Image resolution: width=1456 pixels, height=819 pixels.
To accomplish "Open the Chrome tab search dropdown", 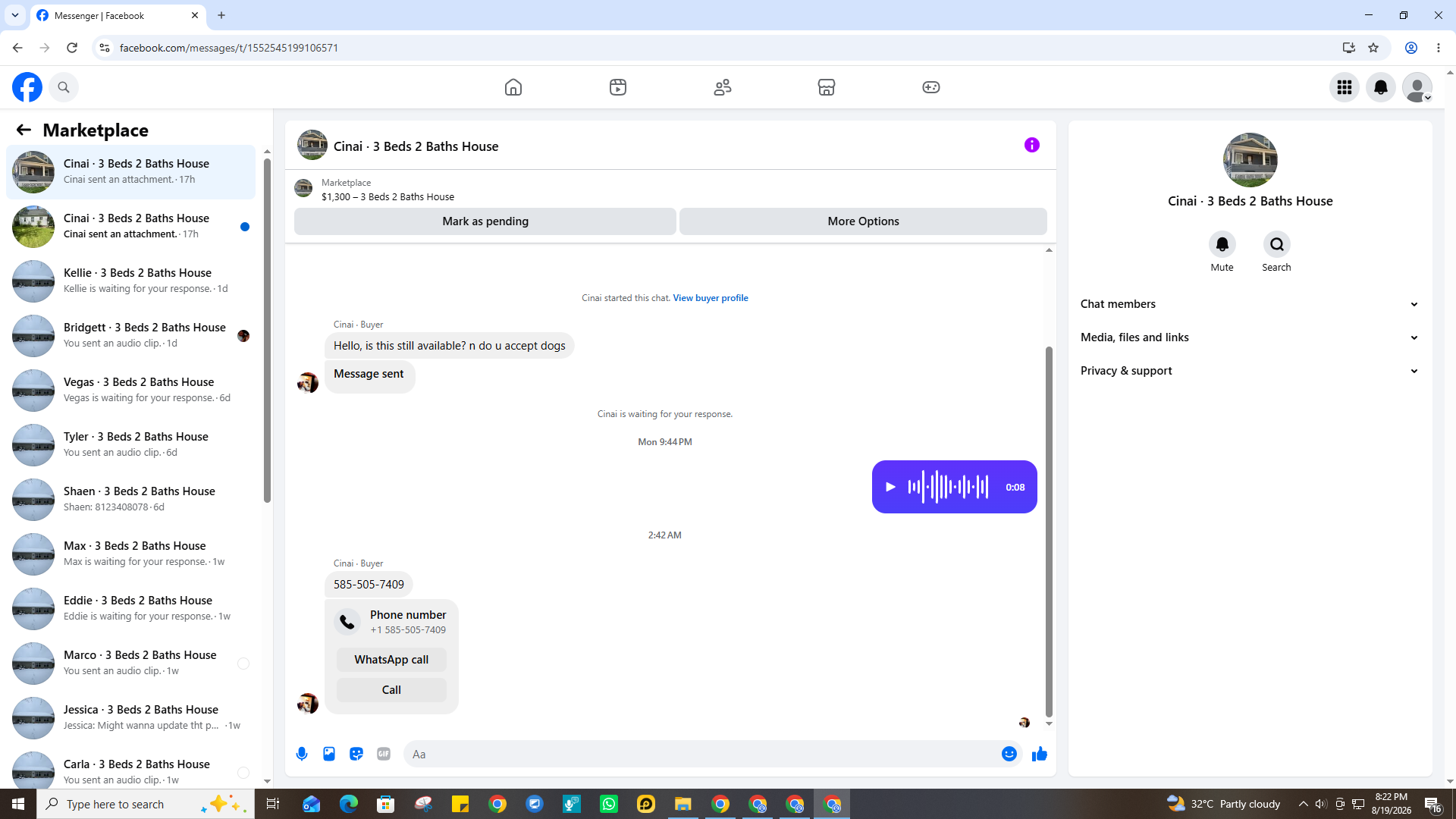I will pos(14,15).
